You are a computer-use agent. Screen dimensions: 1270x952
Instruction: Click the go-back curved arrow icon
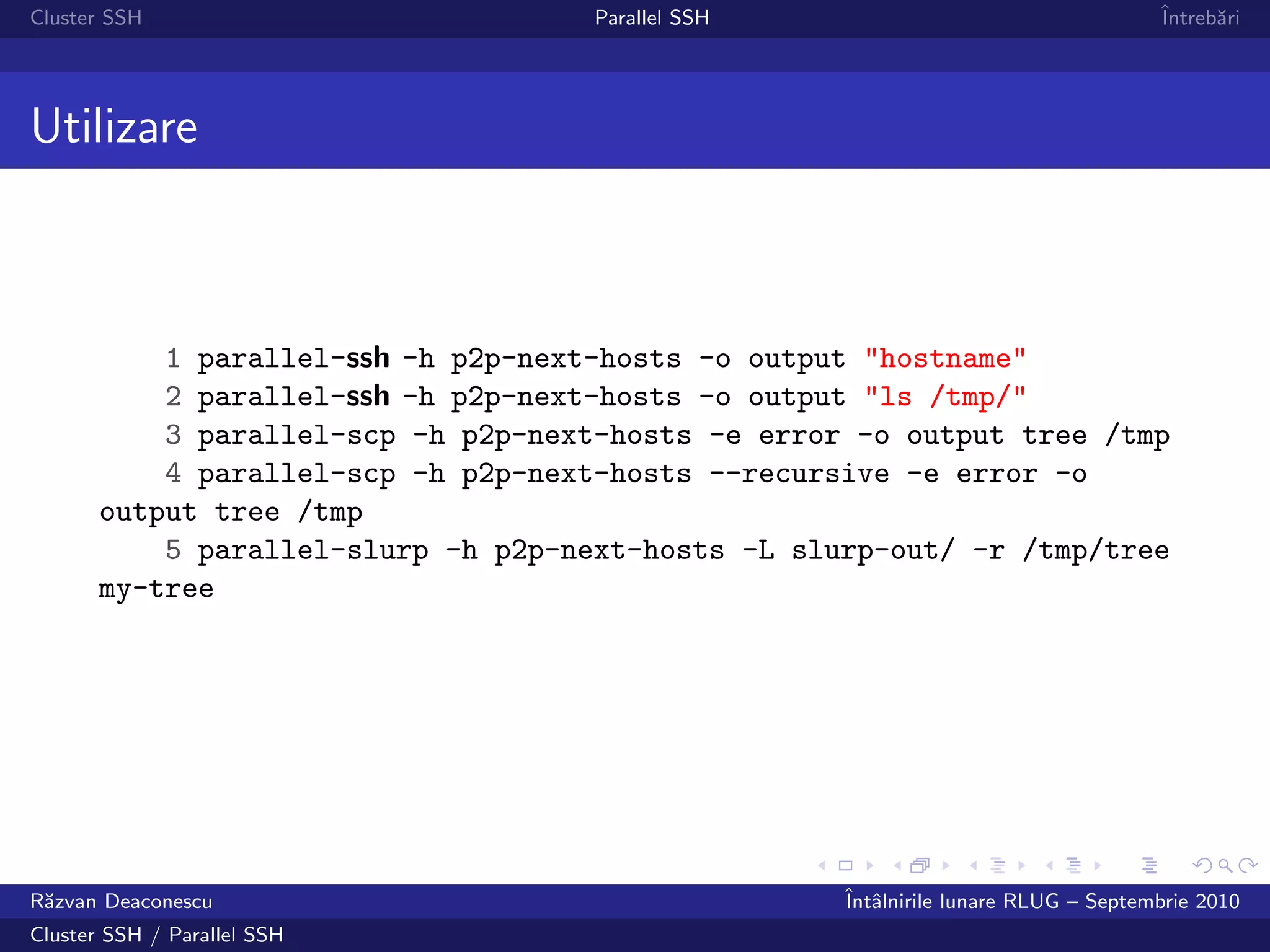pyautogui.click(x=1202, y=865)
